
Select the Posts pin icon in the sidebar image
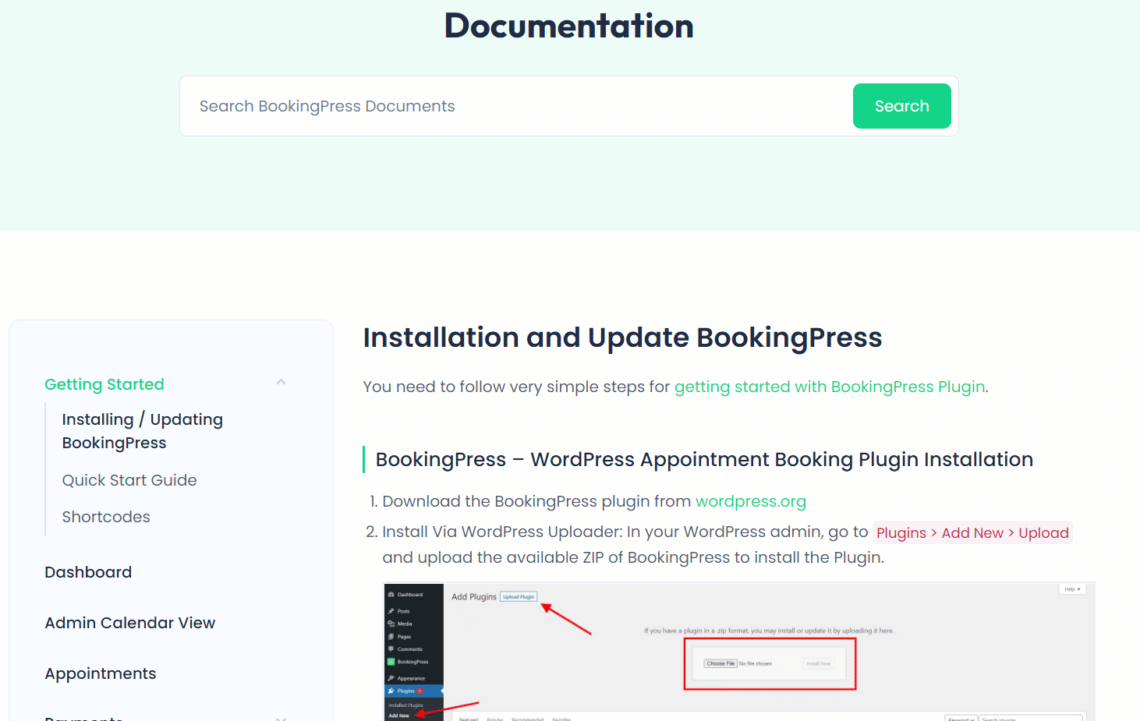point(391,610)
